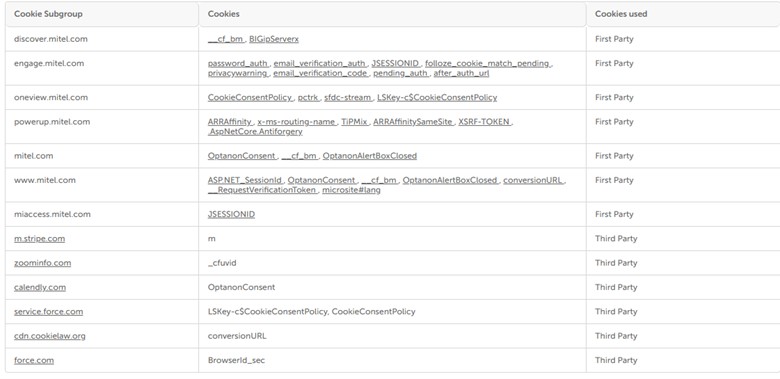Select the miaccess.mitel.com subgroup text
Image resolution: width=780 pixels, height=379 pixels.
click(x=52, y=214)
